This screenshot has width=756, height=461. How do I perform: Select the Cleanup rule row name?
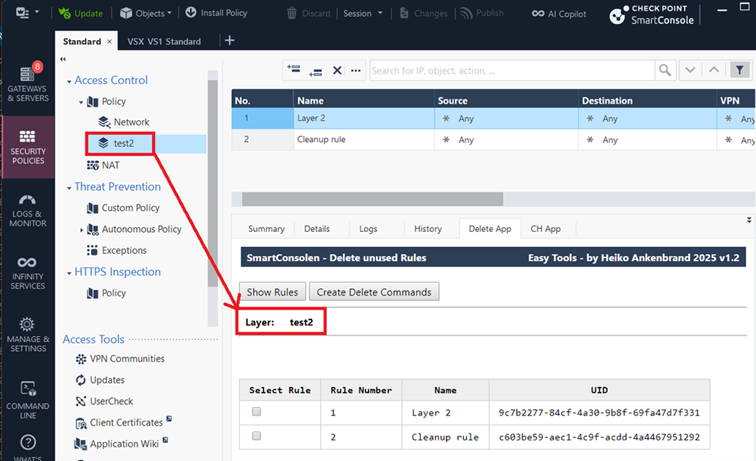pos(321,139)
